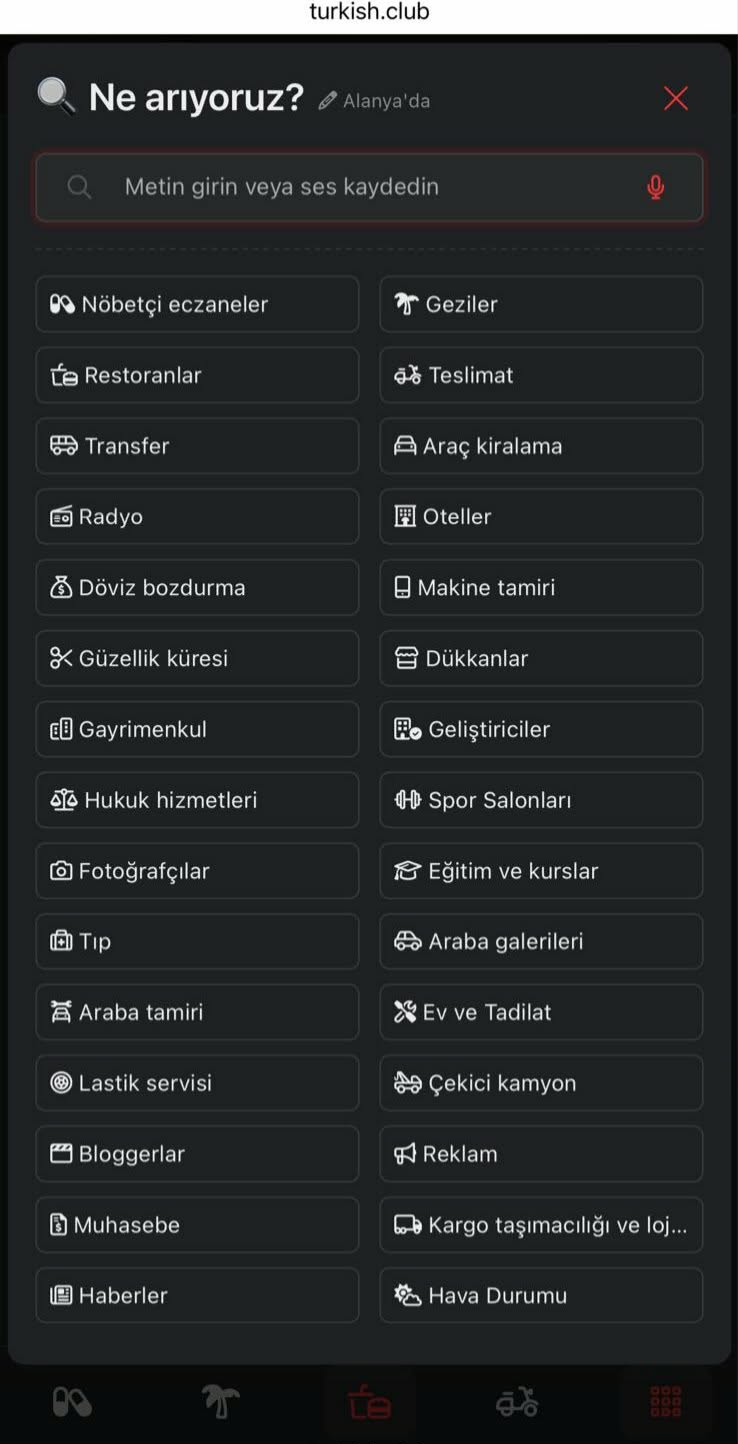
Task: Type in 'Metin girin veya ses kaydedin' field
Action: point(370,187)
